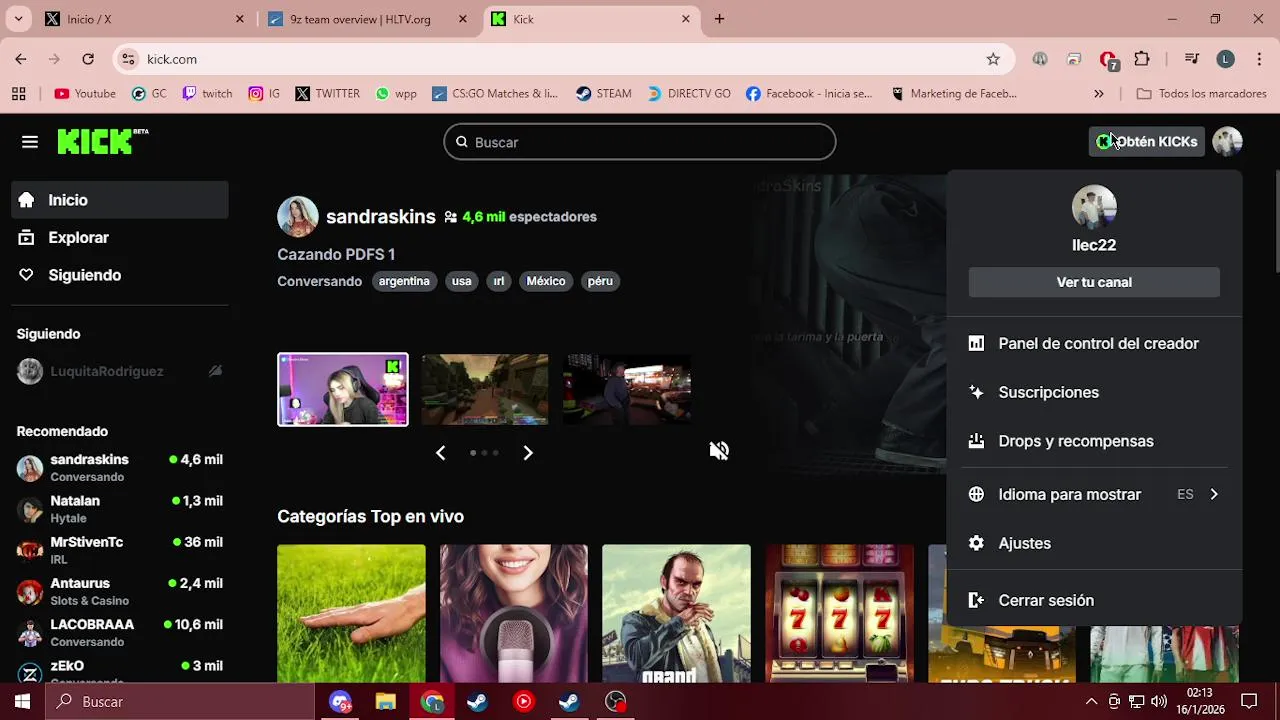Expand Idioma para mostrar submenu
Viewport: 1280px width, 720px height.
point(1094,494)
